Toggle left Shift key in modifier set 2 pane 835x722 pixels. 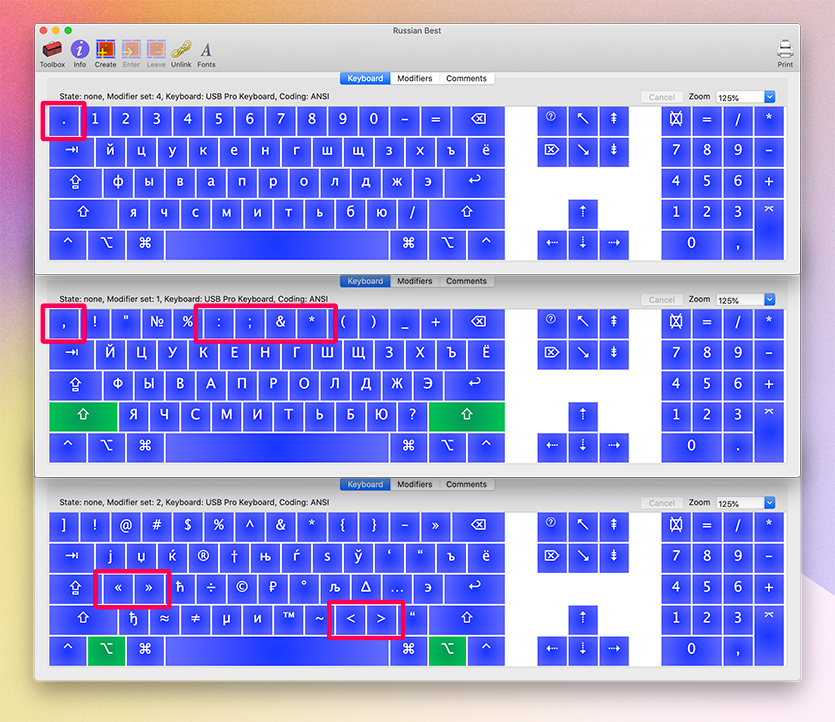click(x=83, y=620)
